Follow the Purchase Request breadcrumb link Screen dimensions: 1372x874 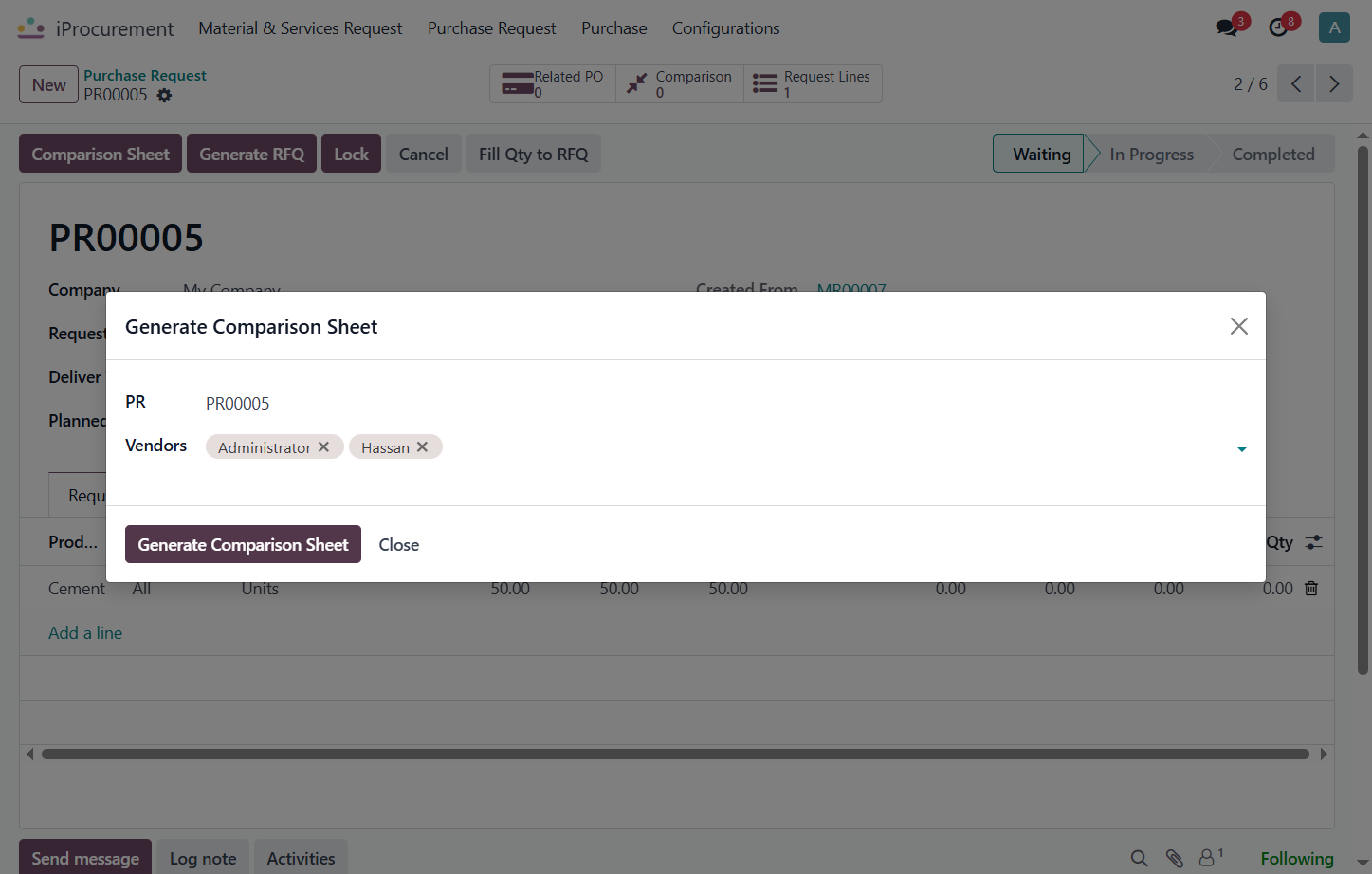pyautogui.click(x=144, y=75)
